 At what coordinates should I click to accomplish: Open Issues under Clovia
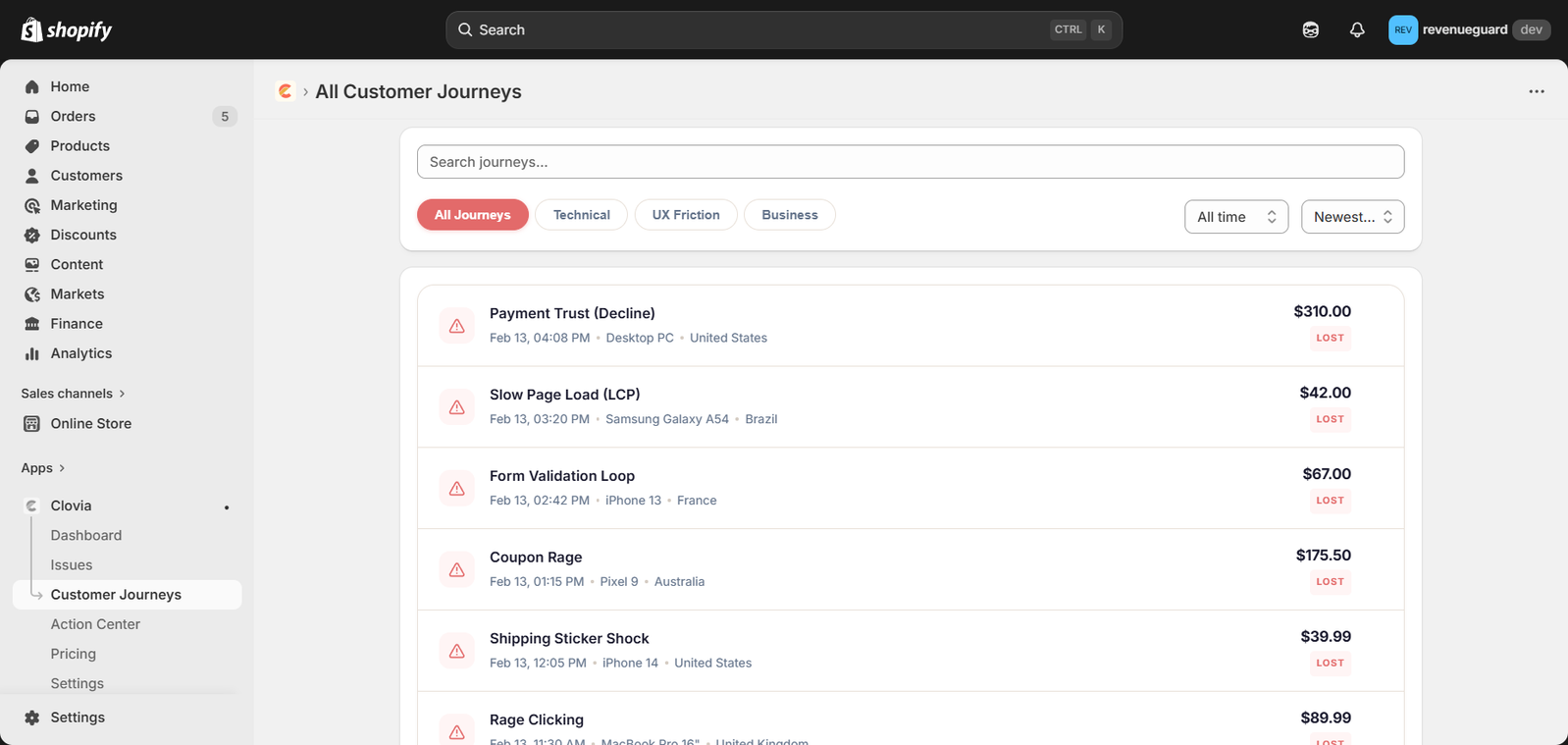coord(72,565)
